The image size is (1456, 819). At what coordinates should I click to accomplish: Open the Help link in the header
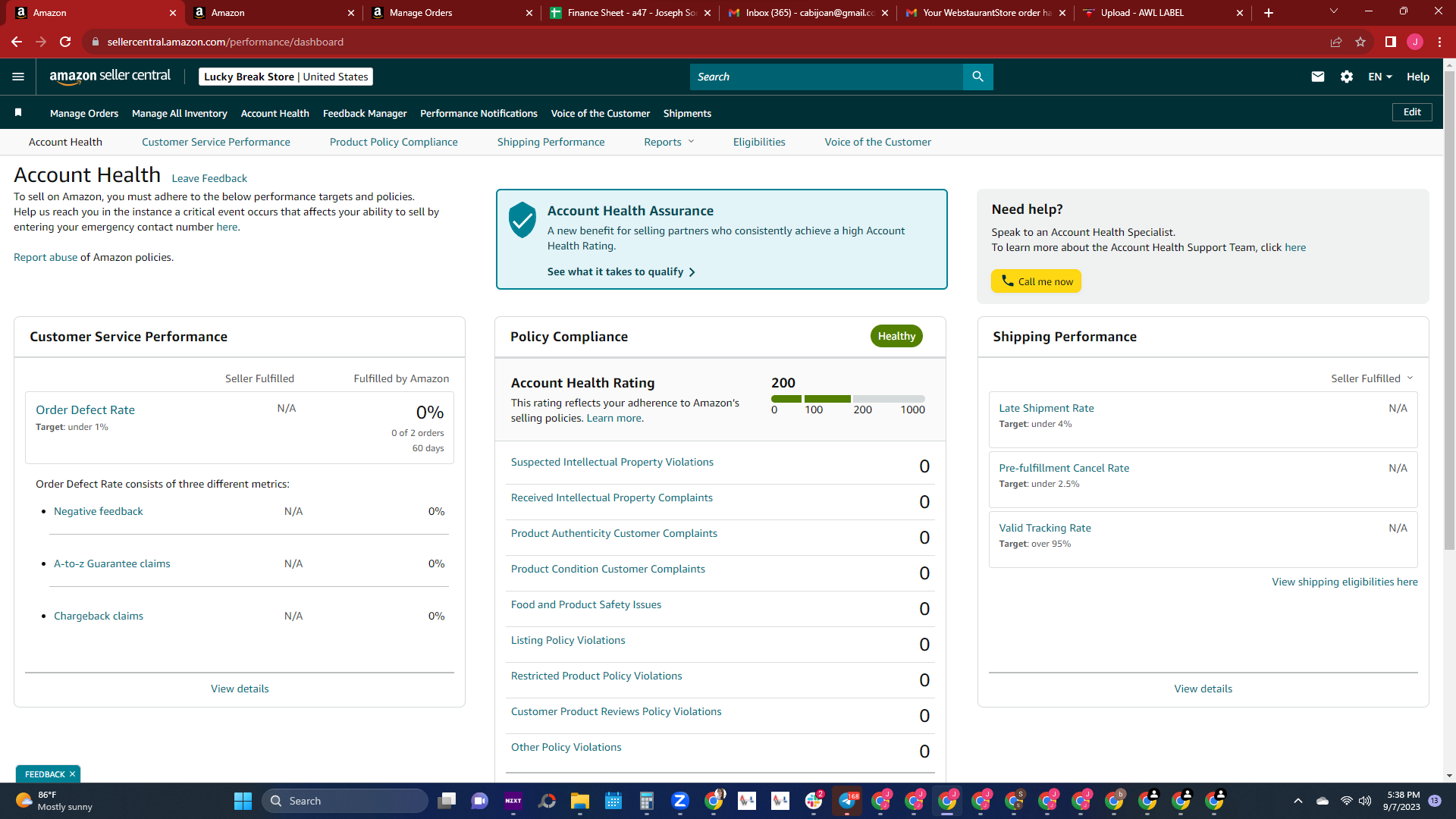click(1418, 77)
